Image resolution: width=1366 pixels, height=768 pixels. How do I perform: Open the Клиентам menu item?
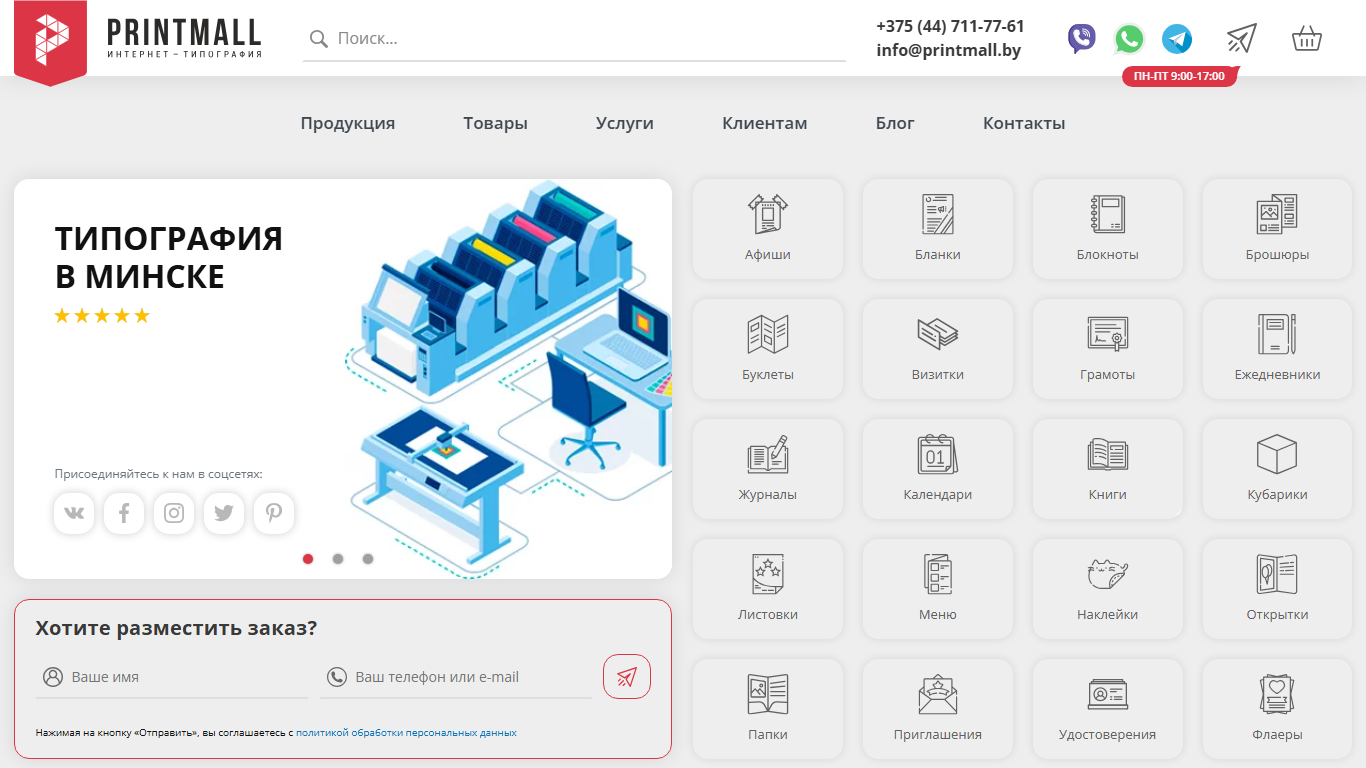(765, 123)
